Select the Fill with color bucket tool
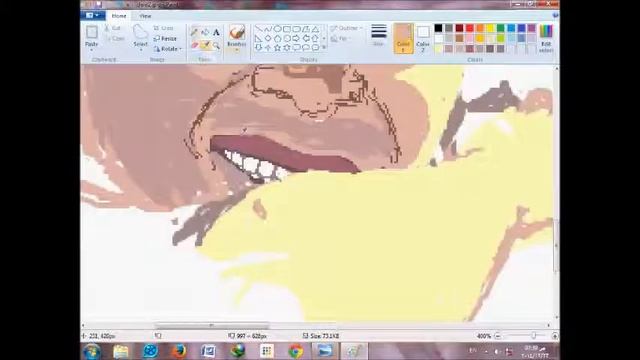The image size is (640, 360). tap(205, 32)
